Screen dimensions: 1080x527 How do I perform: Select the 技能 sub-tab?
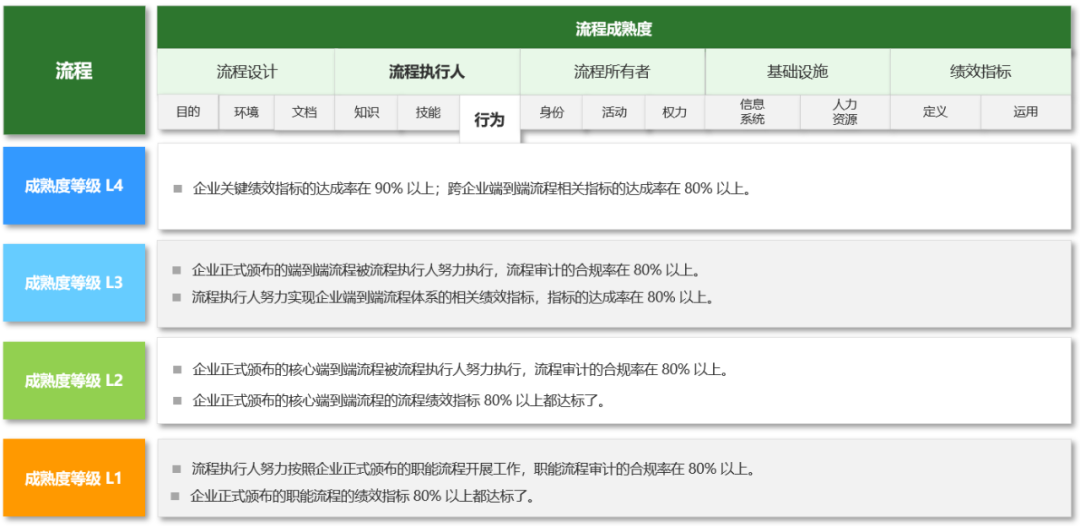click(x=427, y=112)
